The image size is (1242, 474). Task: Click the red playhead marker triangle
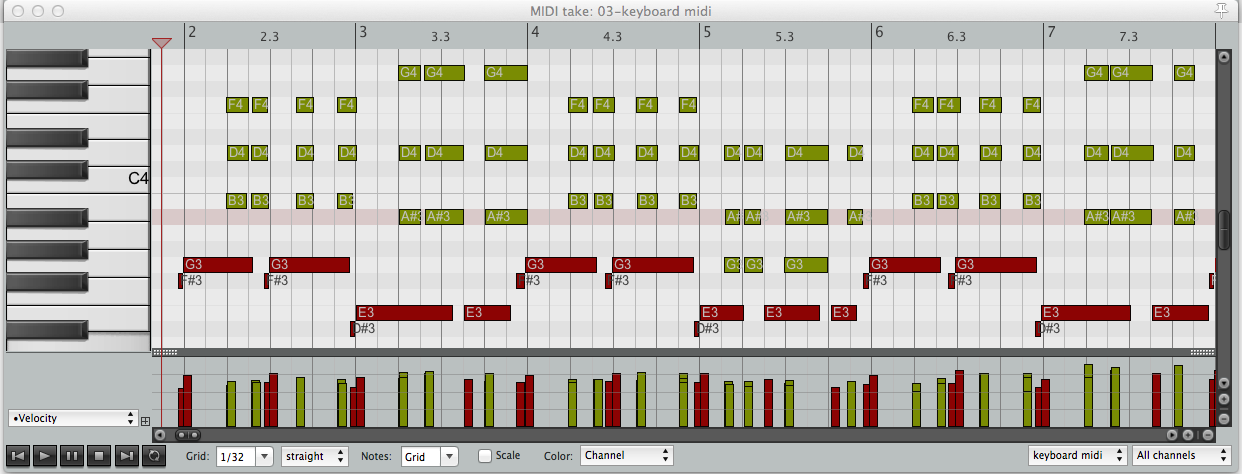161,43
